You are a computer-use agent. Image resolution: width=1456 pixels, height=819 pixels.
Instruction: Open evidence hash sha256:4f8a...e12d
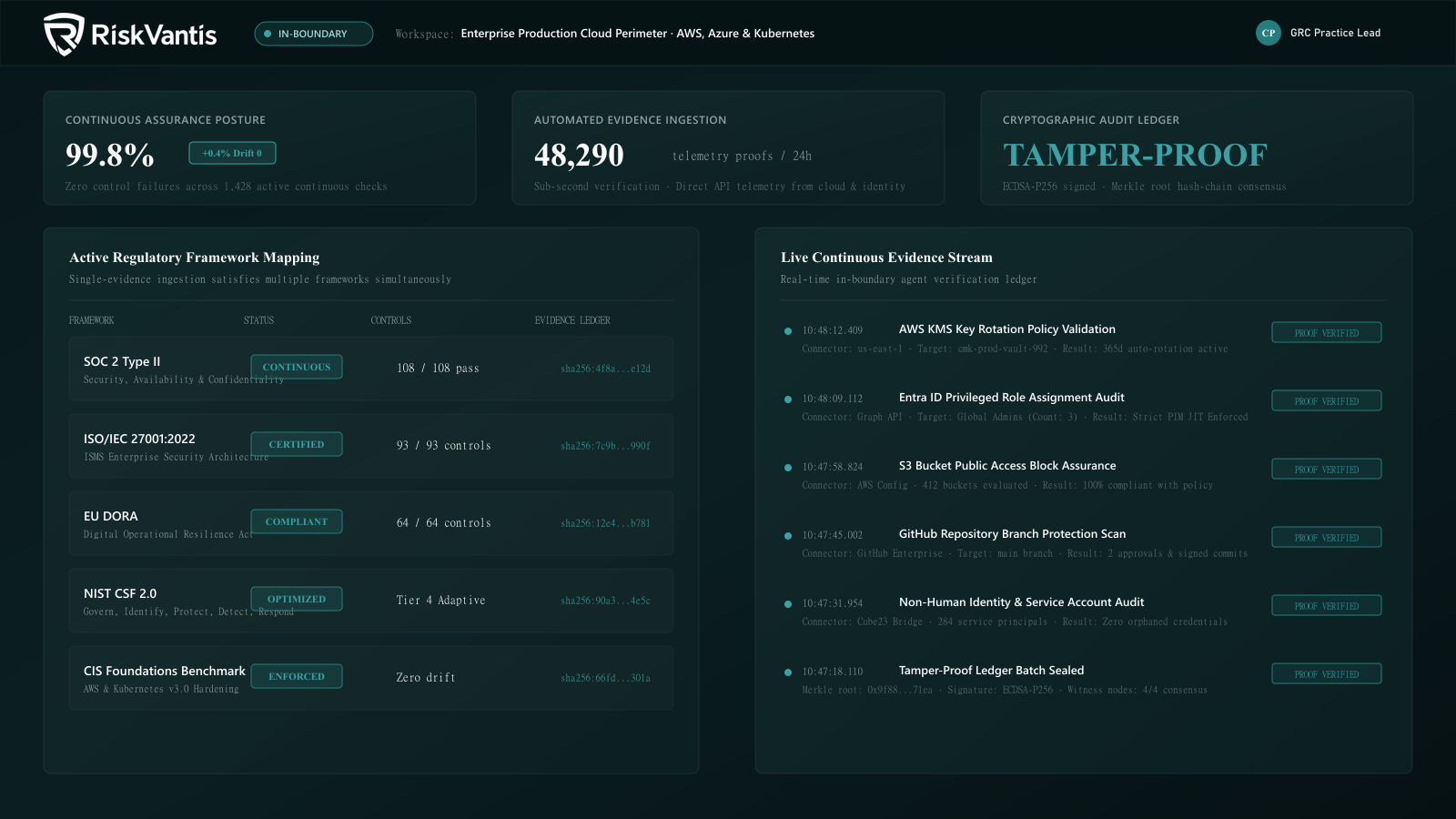point(605,369)
